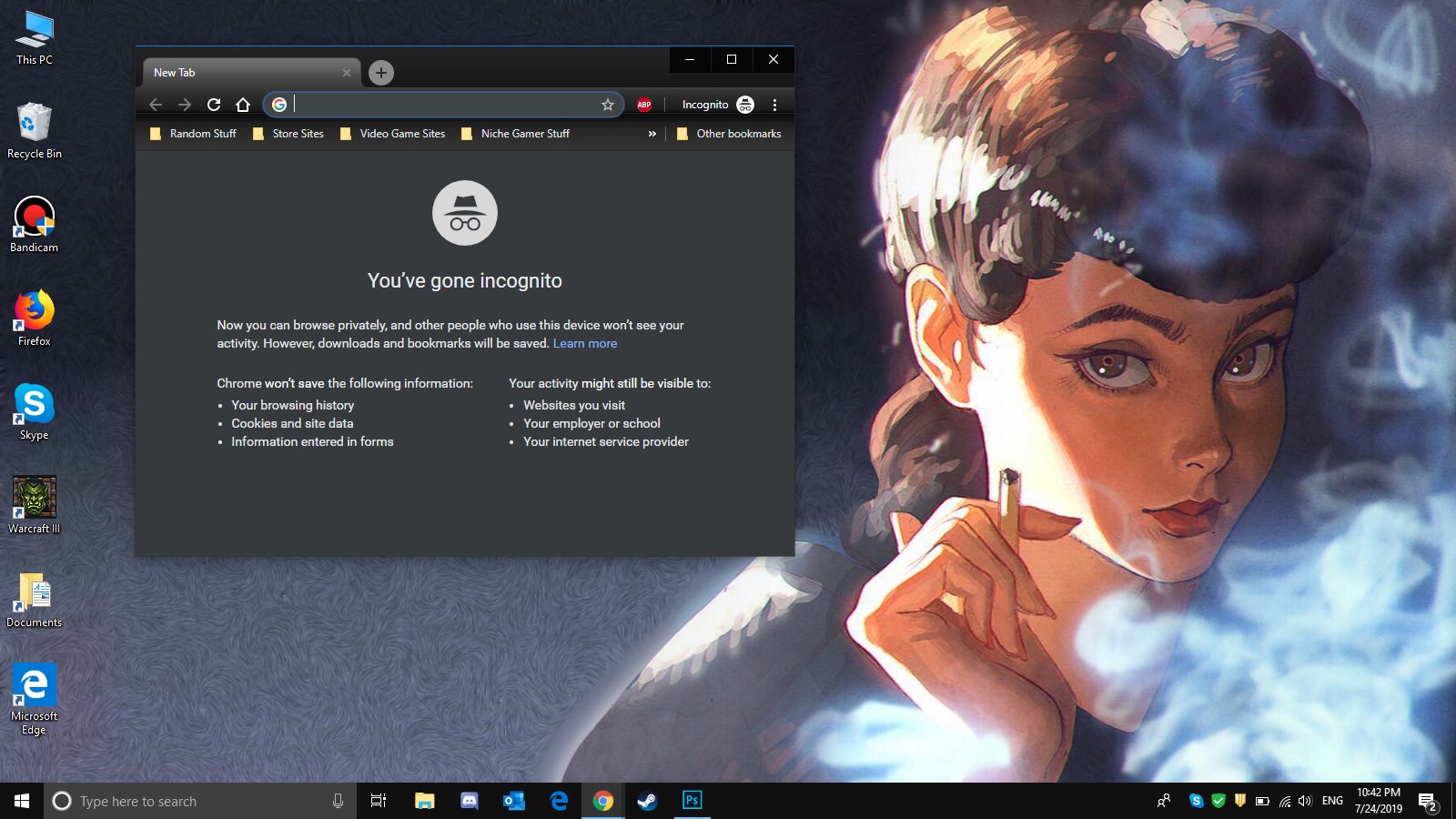Click the green shield security tray icon
The height and width of the screenshot is (819, 1456).
tap(1218, 801)
